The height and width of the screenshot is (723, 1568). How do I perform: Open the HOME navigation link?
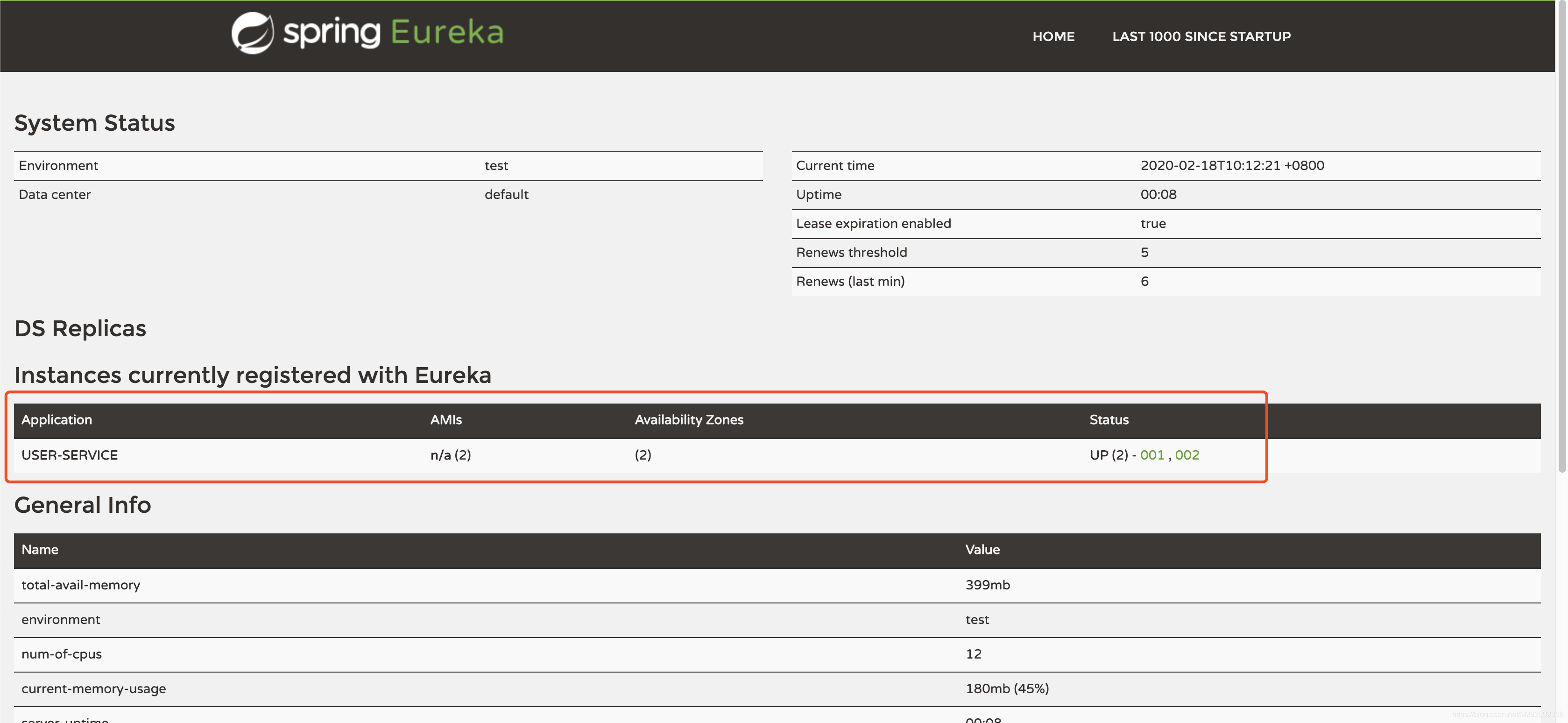pyautogui.click(x=1053, y=36)
